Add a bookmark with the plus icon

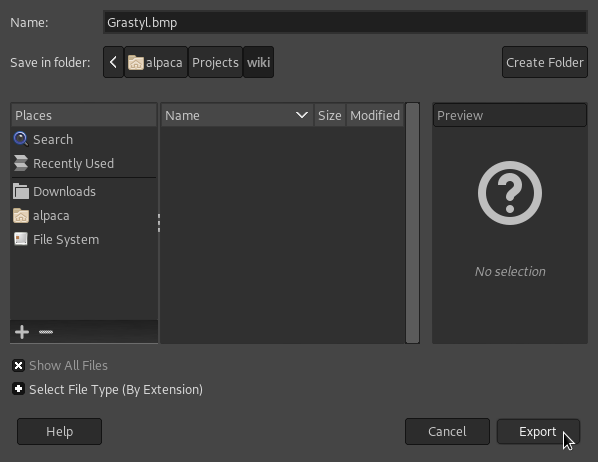(22, 332)
